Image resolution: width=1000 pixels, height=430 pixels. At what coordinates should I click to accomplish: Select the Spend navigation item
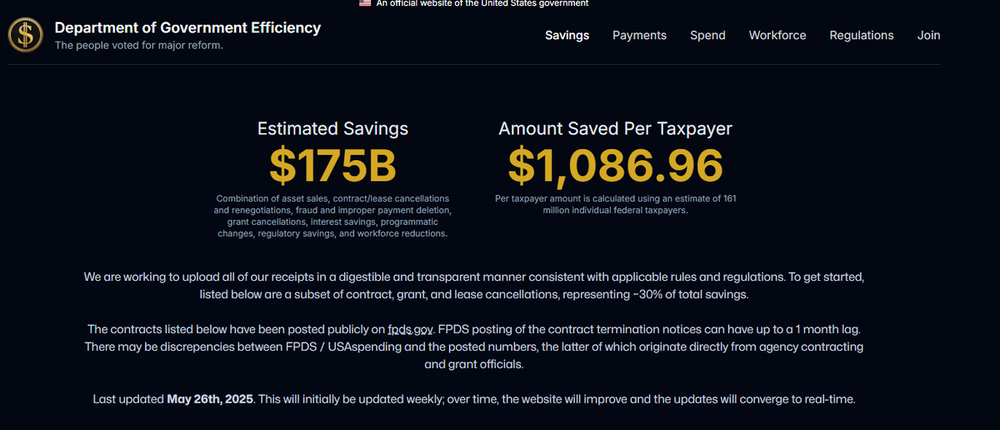point(707,35)
